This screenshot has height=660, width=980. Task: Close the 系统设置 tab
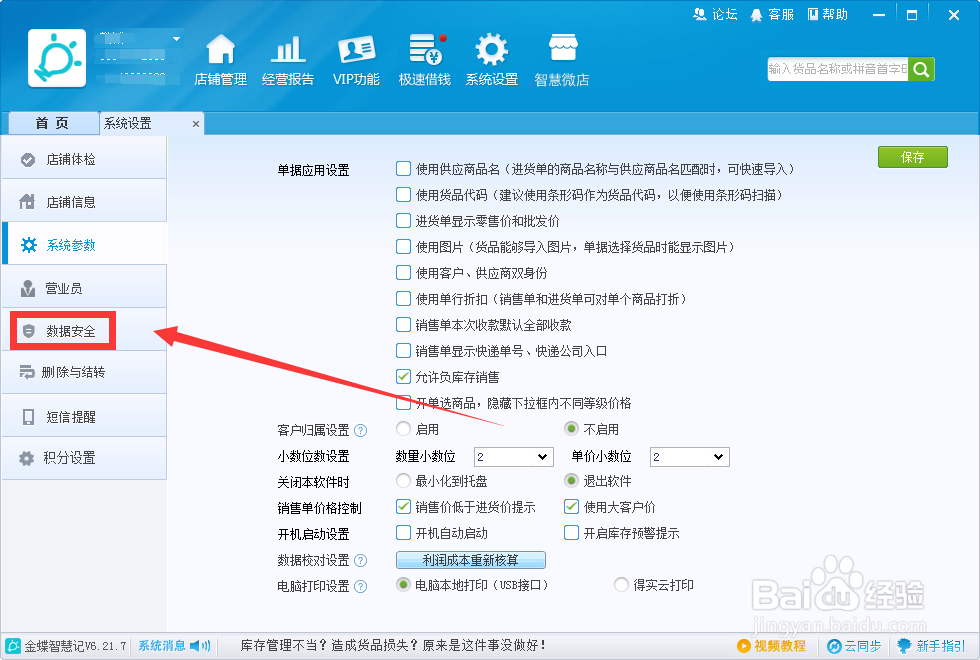tap(196, 124)
